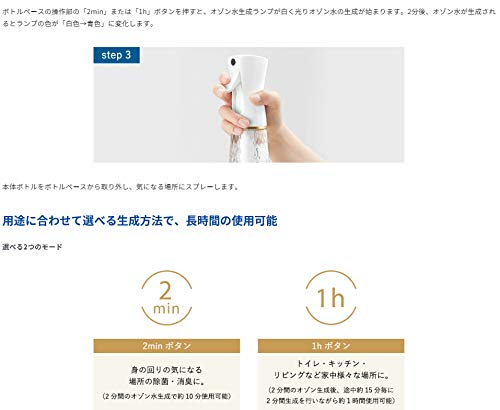
Task: Click the 2分間のオゾン水生成で約10分使用可能 note
Action: click(x=166, y=396)
